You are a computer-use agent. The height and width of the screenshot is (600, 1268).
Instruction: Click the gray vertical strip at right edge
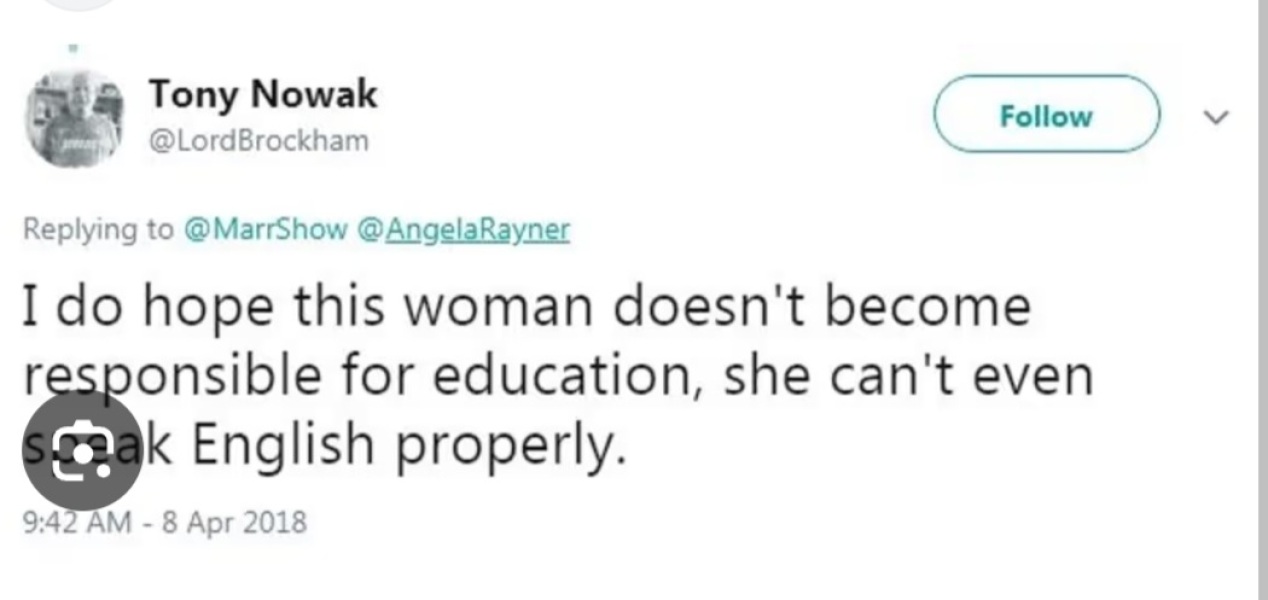point(1262,300)
